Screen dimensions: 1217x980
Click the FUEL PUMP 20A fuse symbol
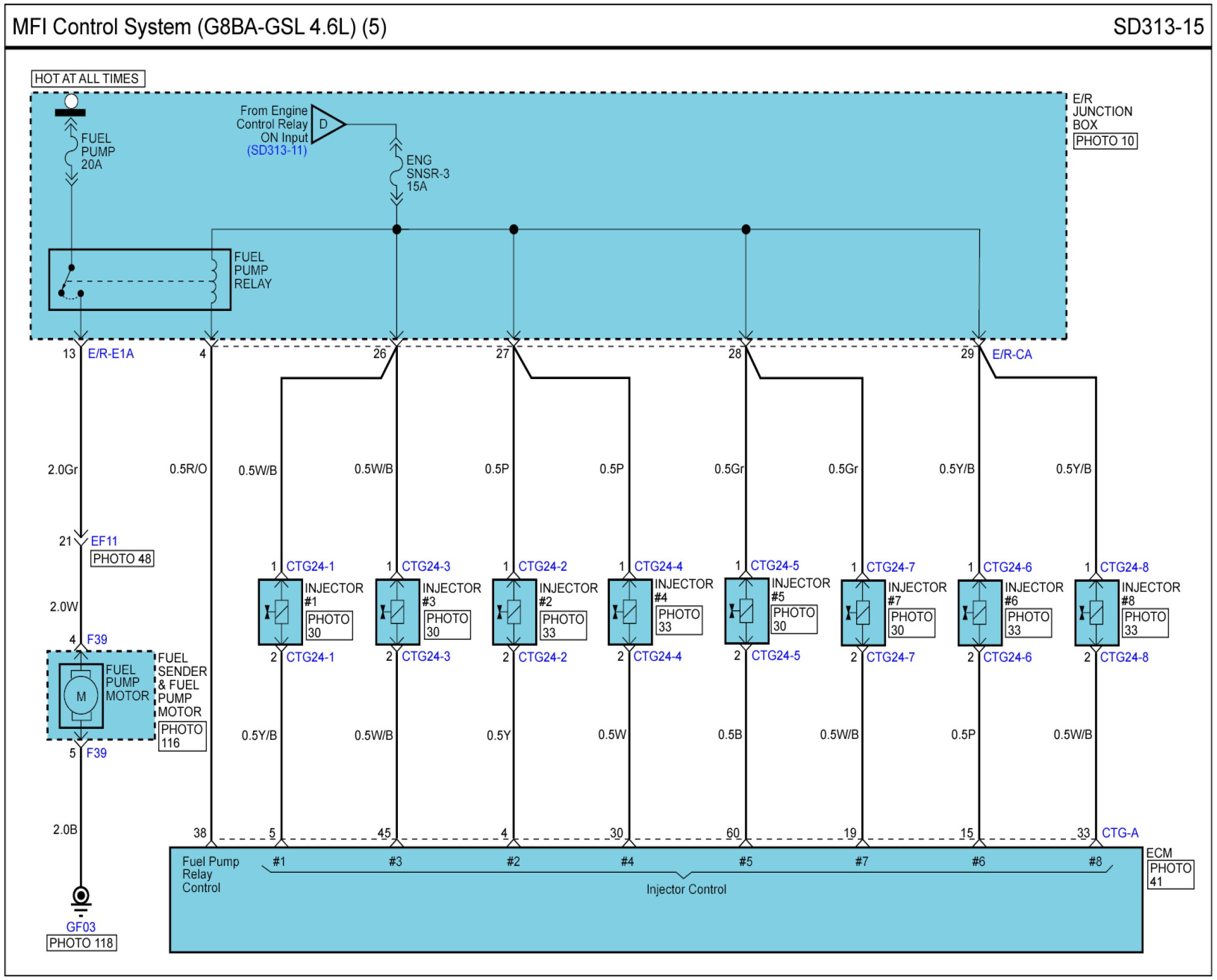click(x=71, y=152)
